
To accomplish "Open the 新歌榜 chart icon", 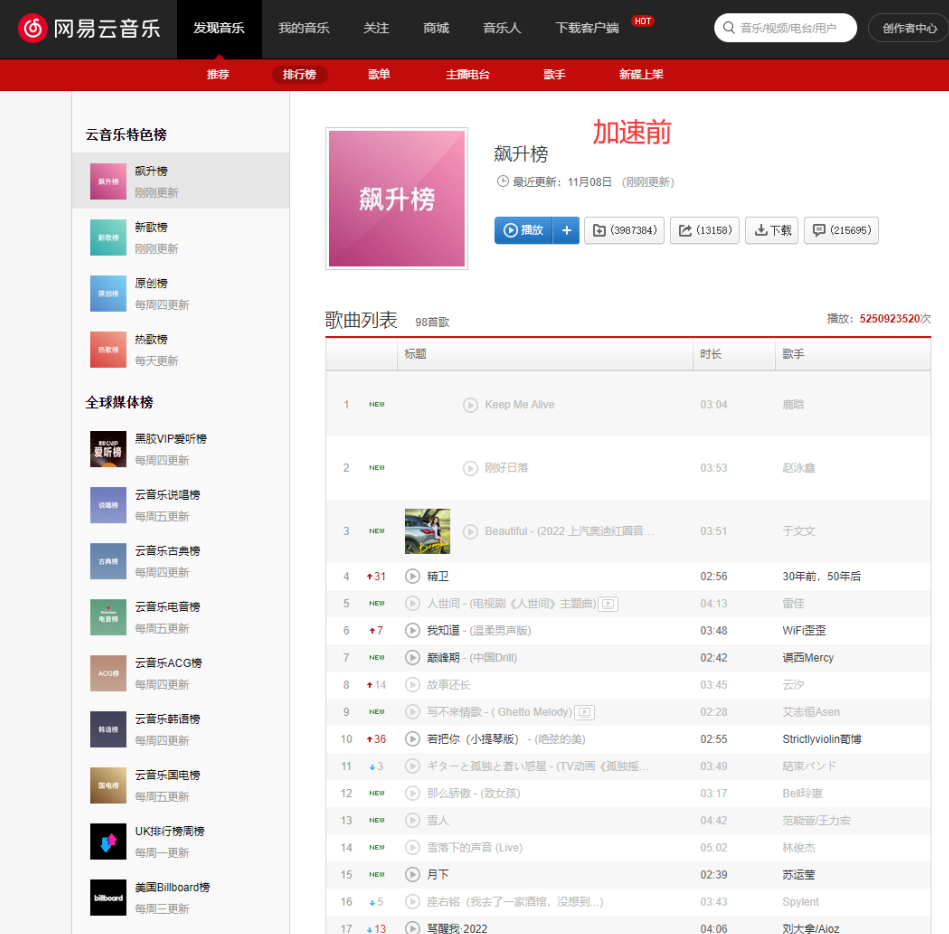I will point(108,238).
